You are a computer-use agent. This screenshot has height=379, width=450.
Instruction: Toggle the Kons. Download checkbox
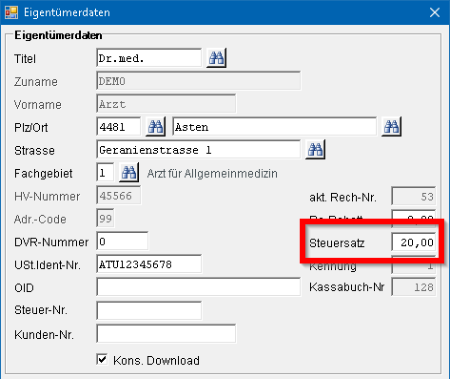[x=102, y=360]
